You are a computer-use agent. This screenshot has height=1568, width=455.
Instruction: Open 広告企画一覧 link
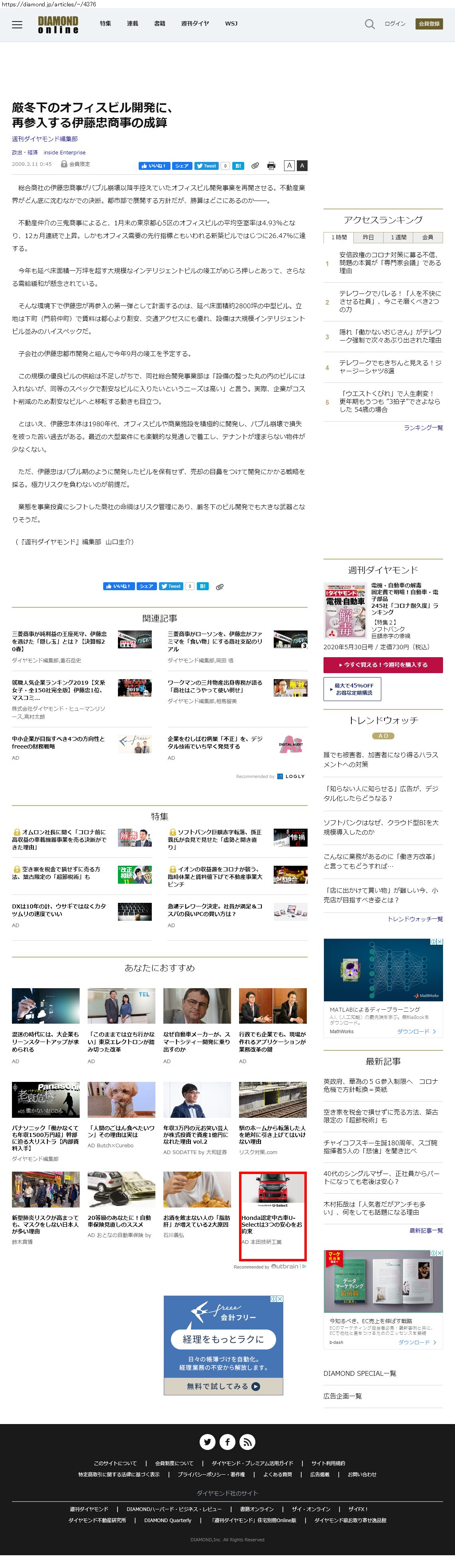[x=343, y=1396]
